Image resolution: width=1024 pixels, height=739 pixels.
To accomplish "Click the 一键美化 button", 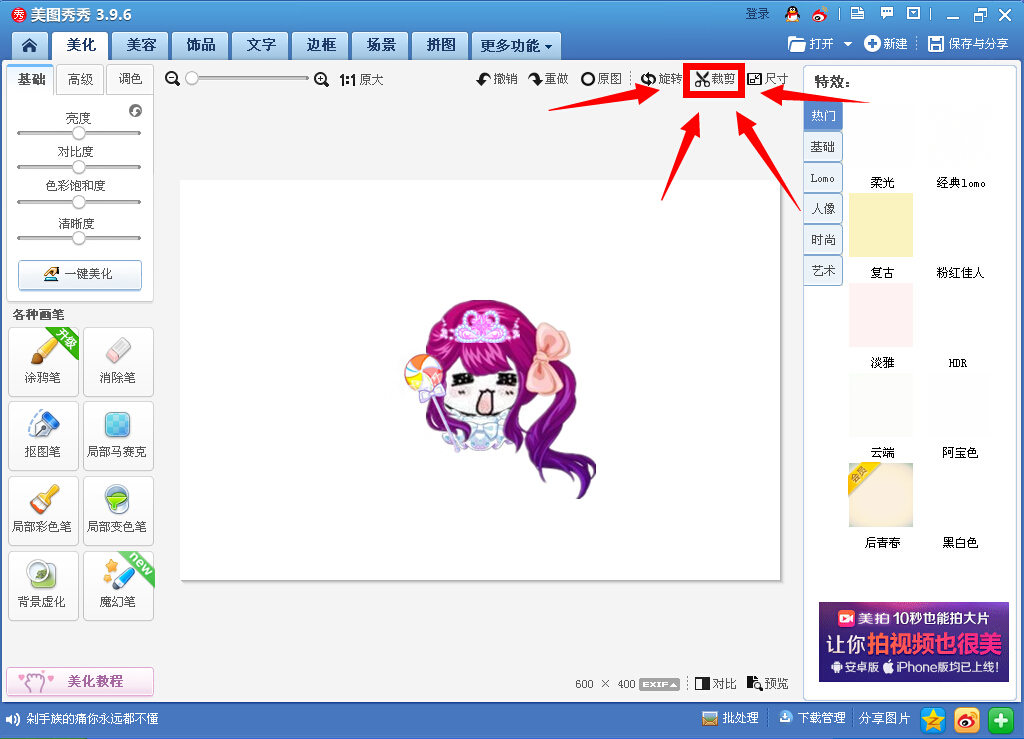I will coord(80,274).
